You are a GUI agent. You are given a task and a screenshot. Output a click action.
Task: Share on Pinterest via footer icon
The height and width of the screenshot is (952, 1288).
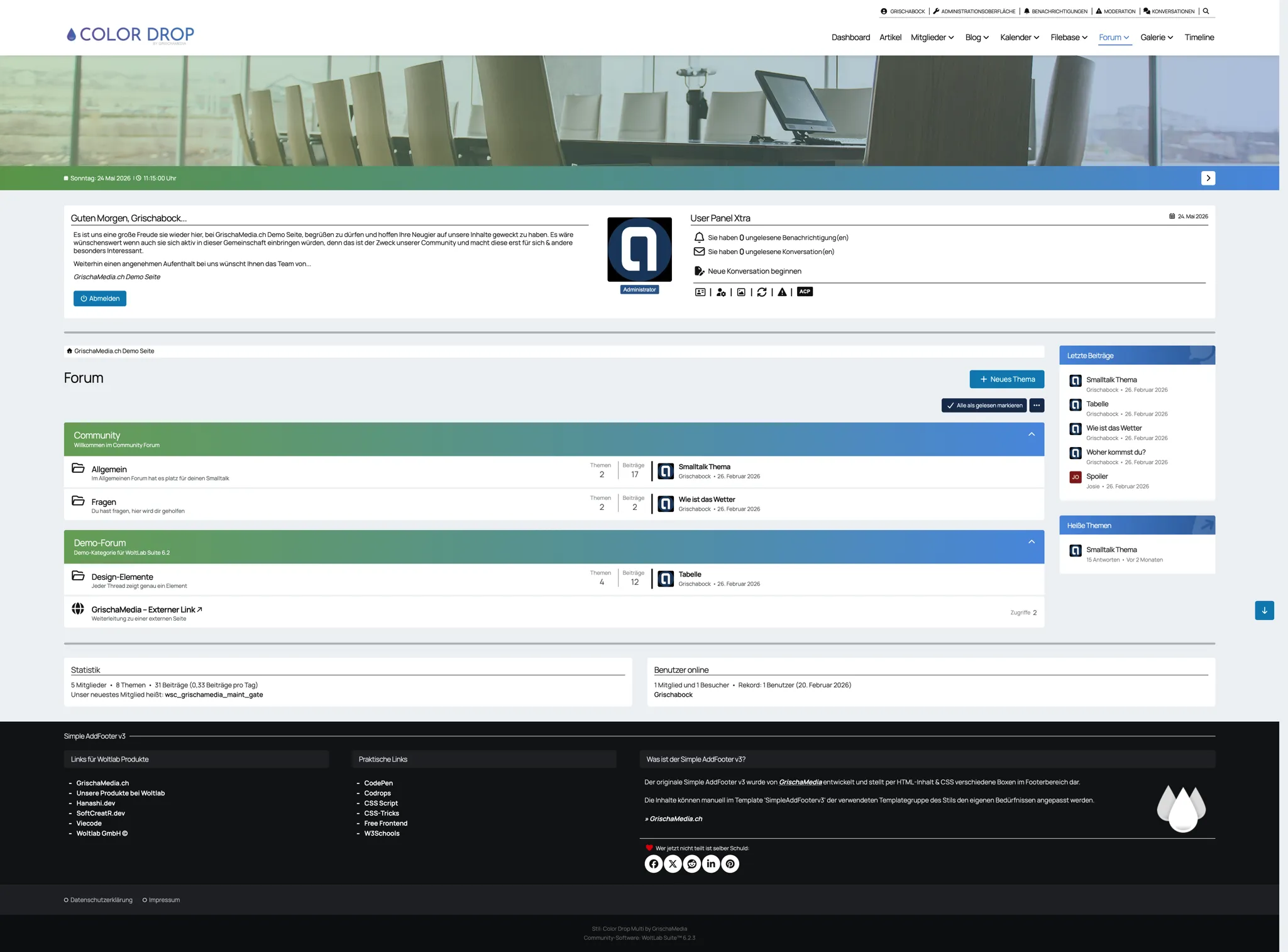[730, 863]
